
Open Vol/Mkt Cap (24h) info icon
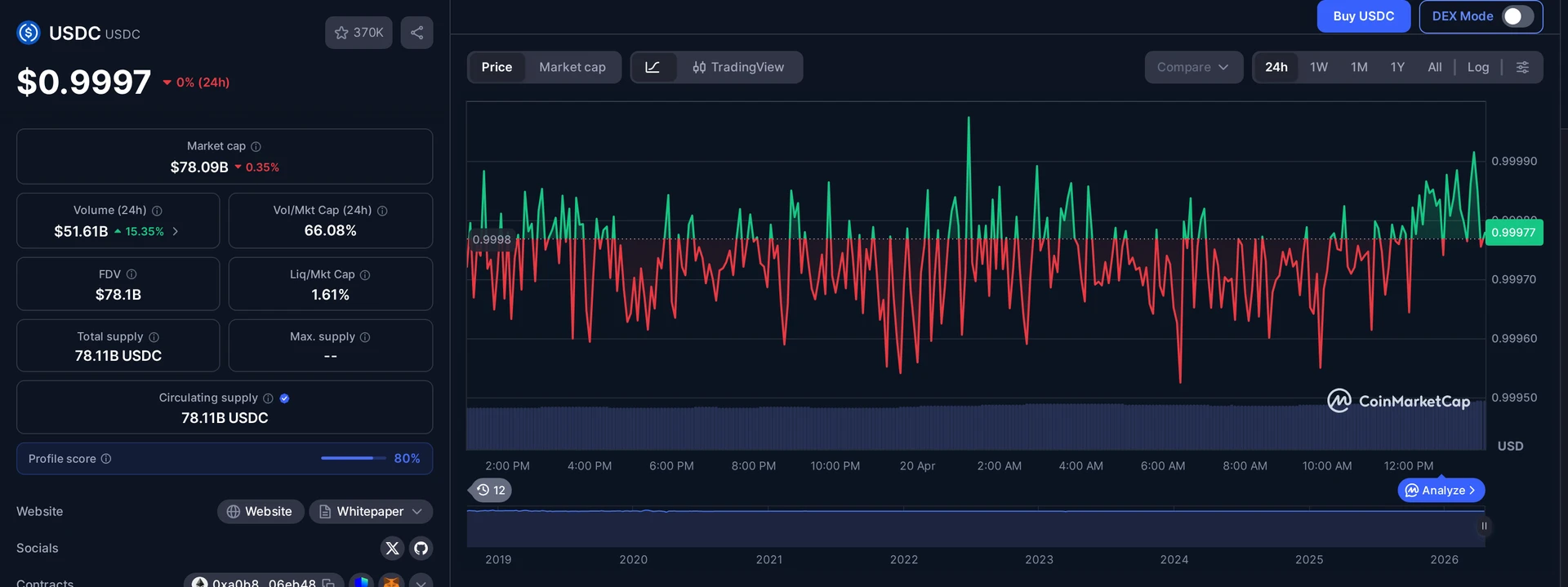[382, 211]
